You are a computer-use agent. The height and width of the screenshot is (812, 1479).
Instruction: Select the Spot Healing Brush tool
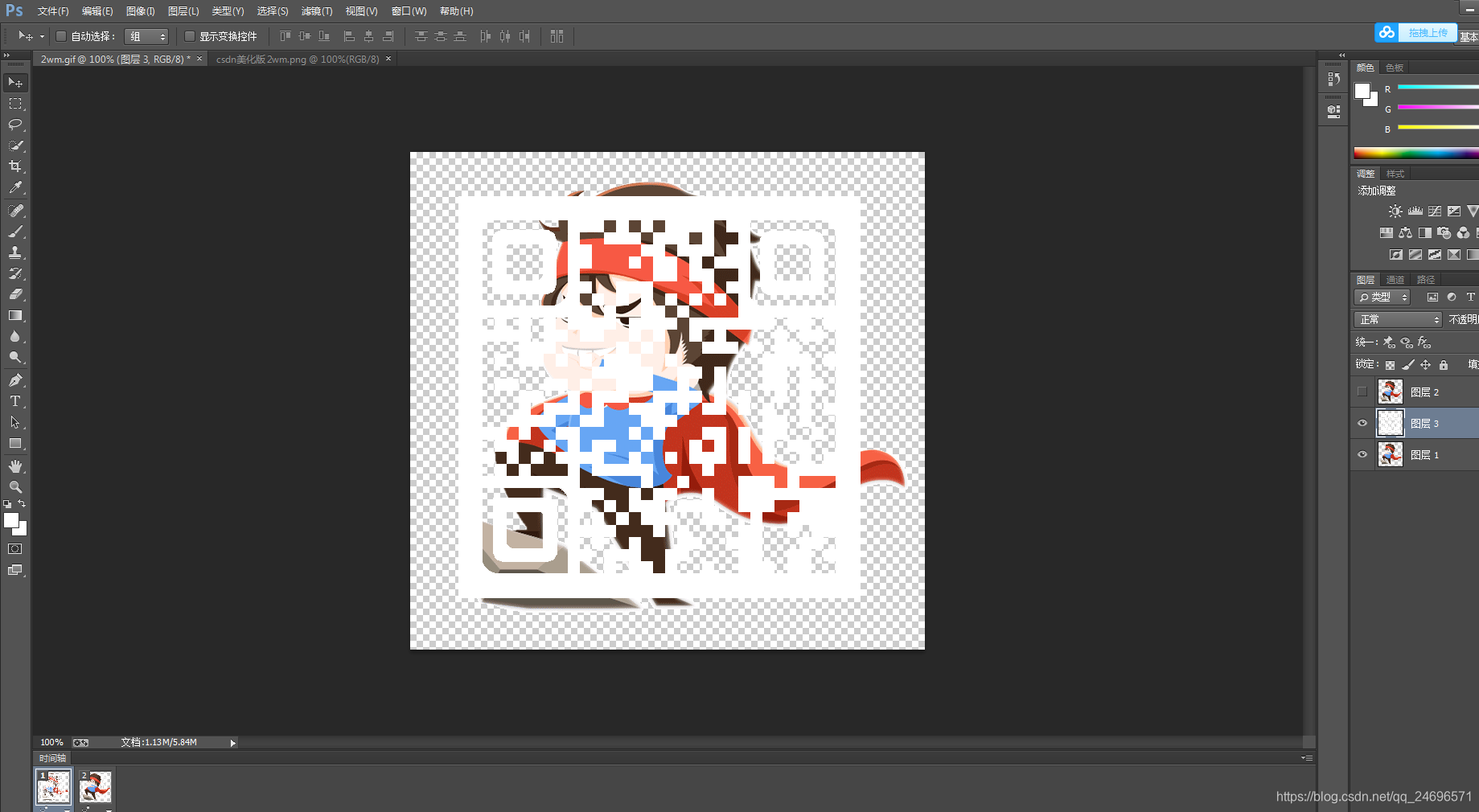click(x=15, y=211)
